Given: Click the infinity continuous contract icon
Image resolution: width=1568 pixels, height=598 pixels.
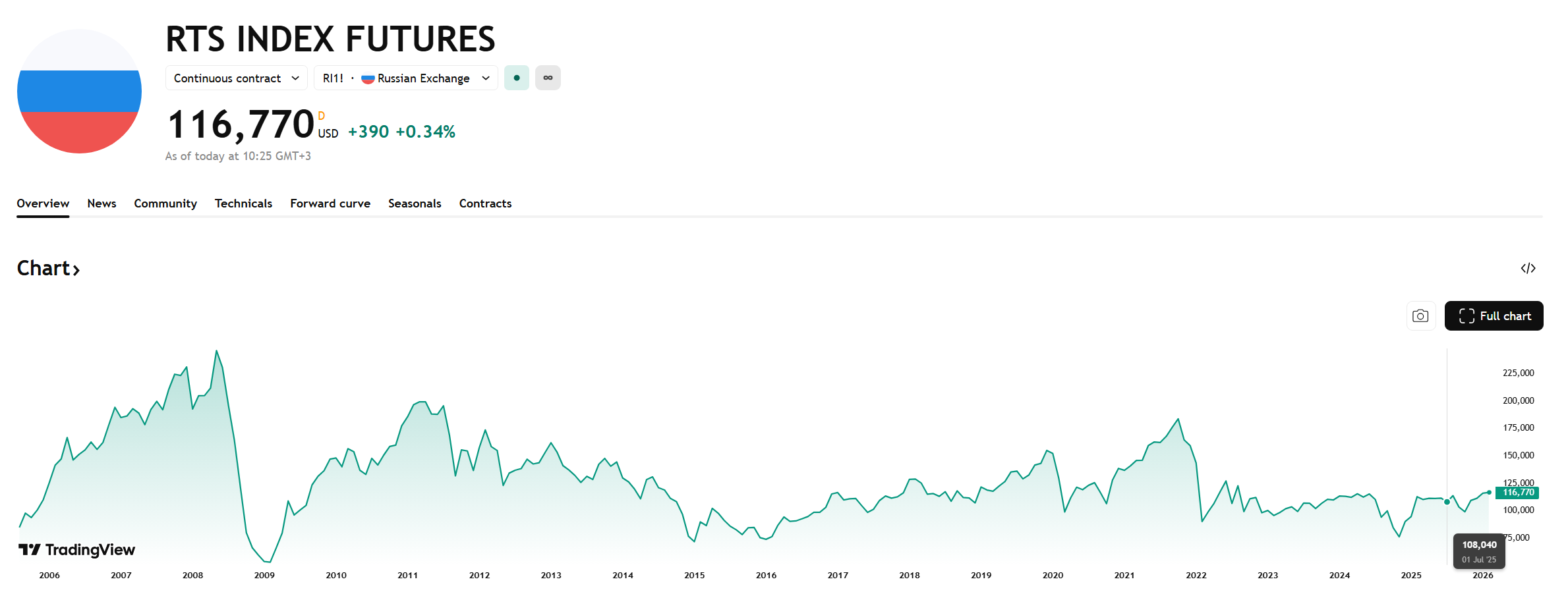Looking at the screenshot, I should (x=548, y=78).
